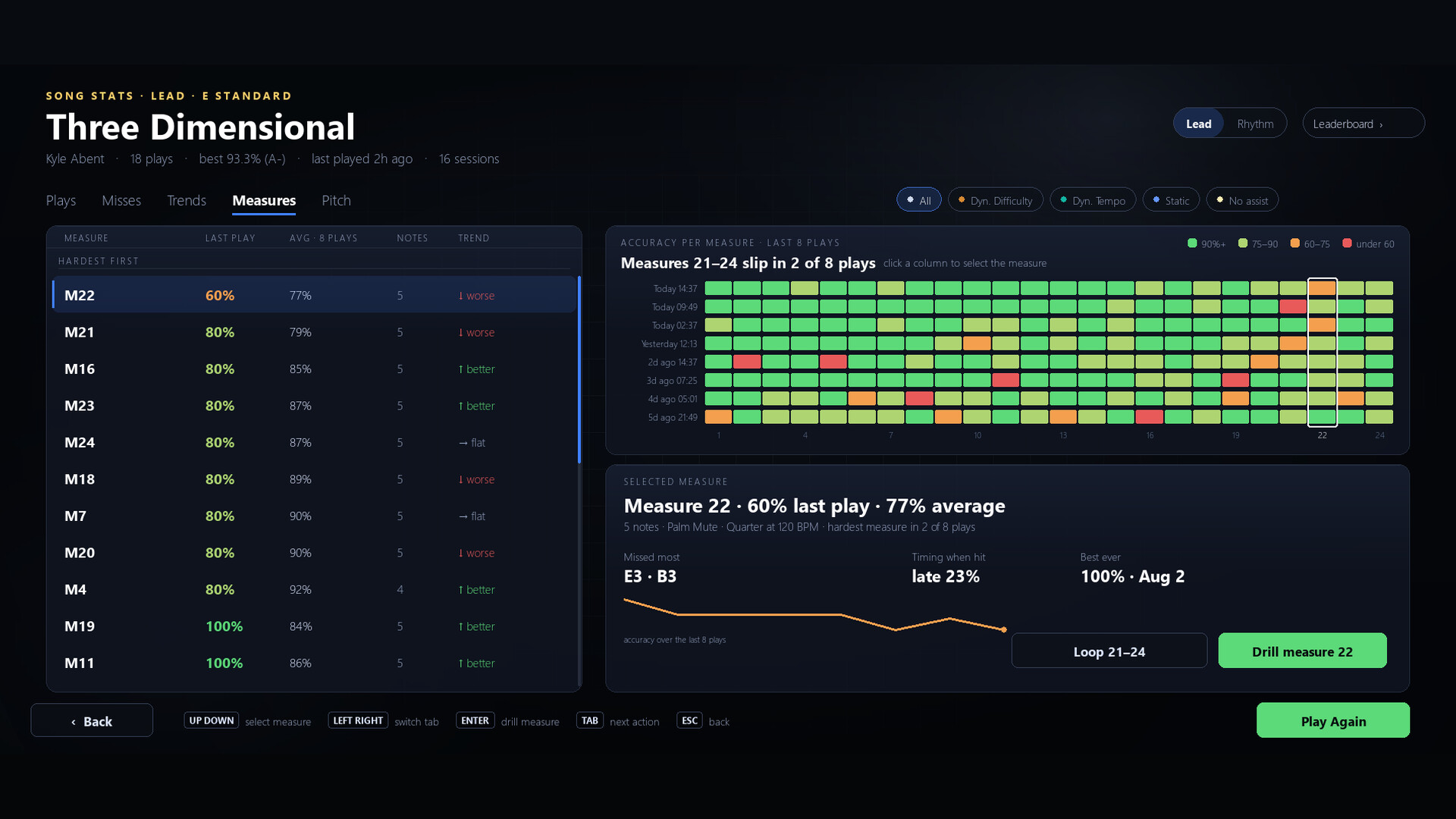The image size is (1456, 819).
Task: Click the orange heatmap cell for Today 14:37 measure 22
Action: click(1322, 288)
